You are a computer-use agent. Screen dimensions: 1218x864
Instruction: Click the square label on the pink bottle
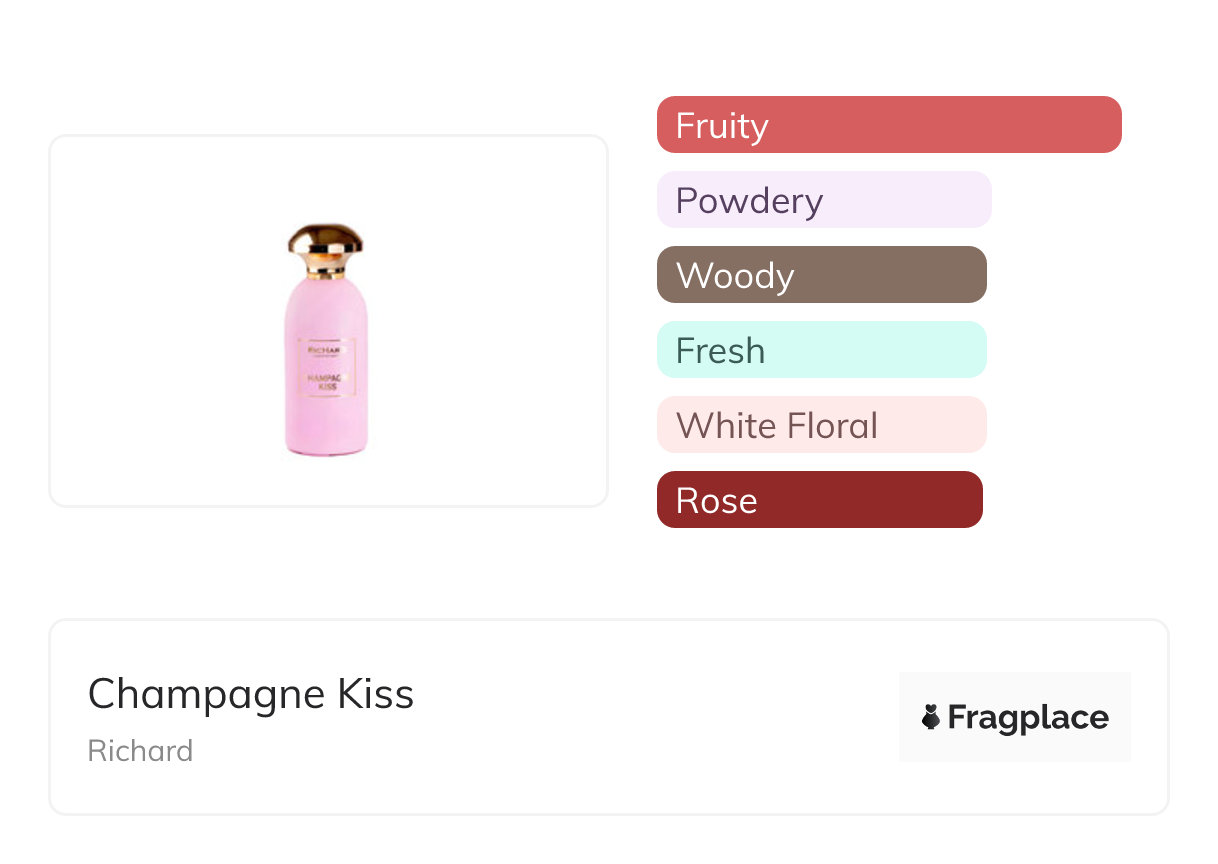pyautogui.click(x=326, y=368)
